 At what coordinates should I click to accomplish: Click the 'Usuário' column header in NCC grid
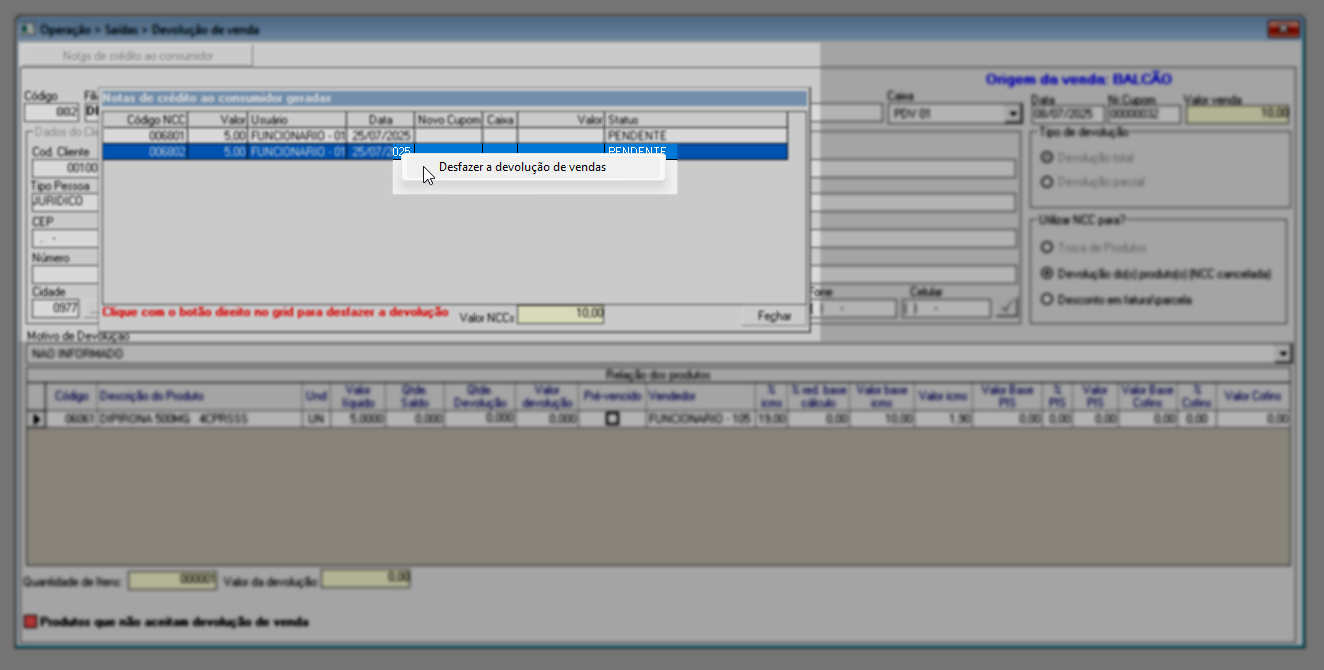(296, 120)
